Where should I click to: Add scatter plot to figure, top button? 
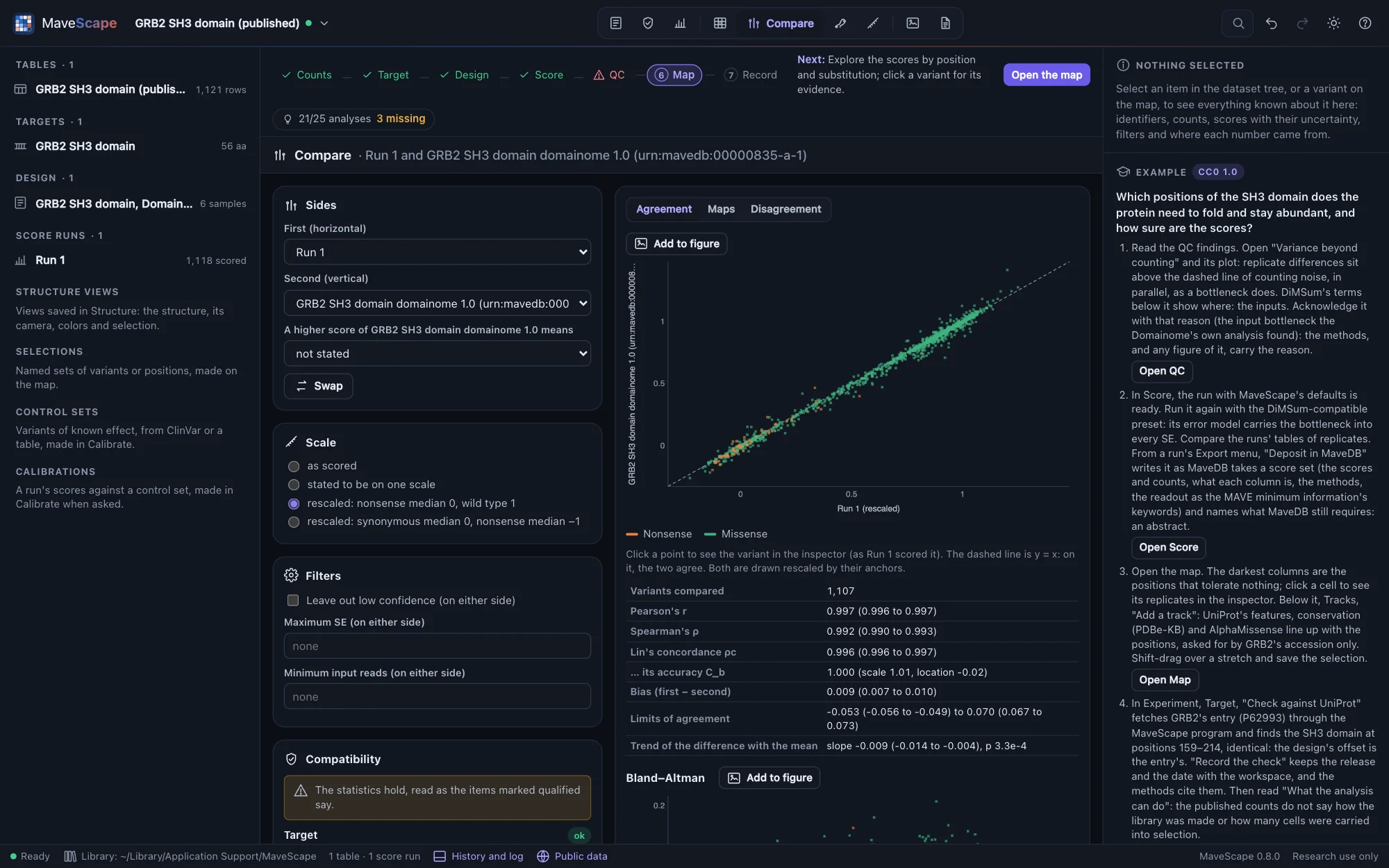[677, 244]
